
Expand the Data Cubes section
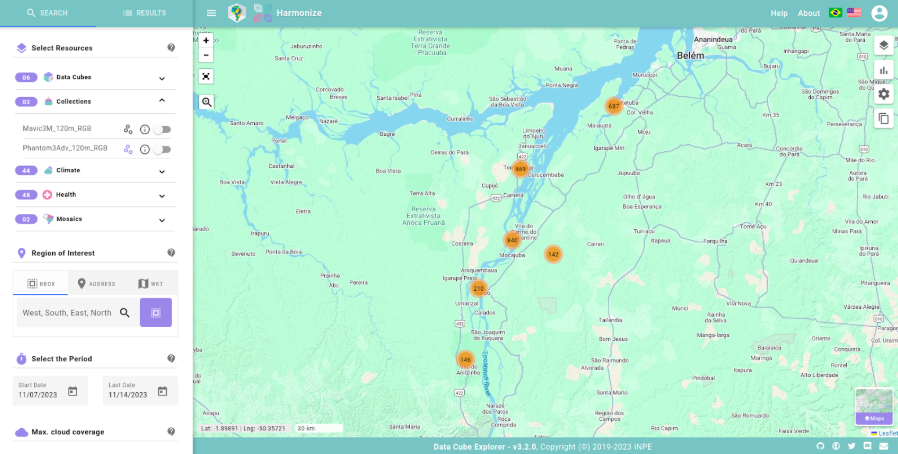pos(161,78)
